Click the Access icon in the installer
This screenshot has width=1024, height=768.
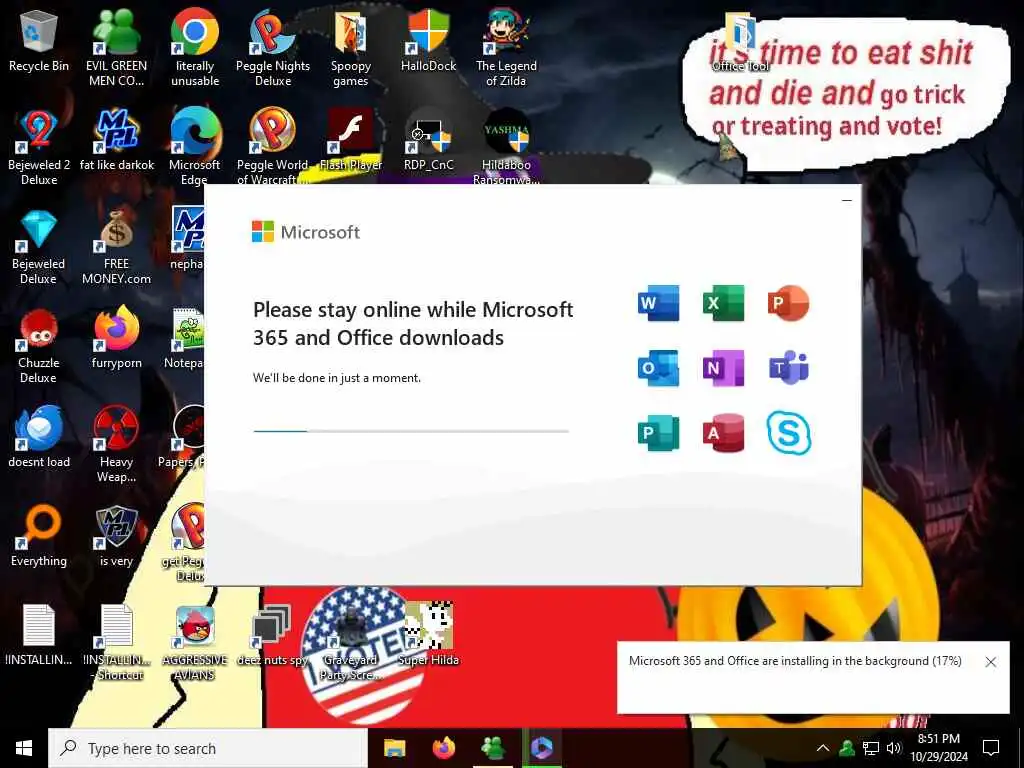[x=724, y=432]
